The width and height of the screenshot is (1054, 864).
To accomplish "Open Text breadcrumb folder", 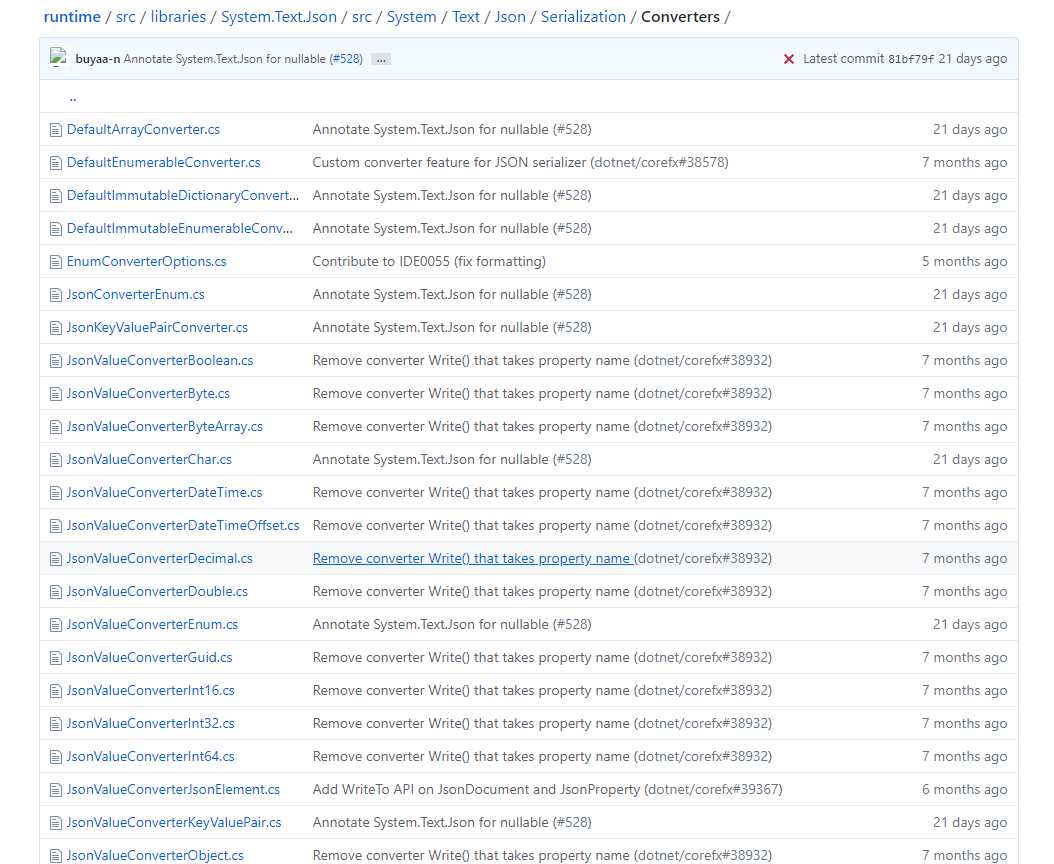I will click(466, 17).
